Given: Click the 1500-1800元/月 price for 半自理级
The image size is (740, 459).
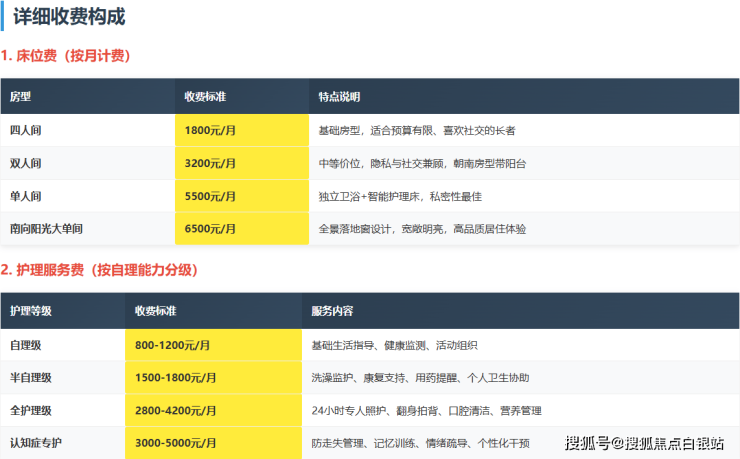Looking at the screenshot, I should point(176,378).
